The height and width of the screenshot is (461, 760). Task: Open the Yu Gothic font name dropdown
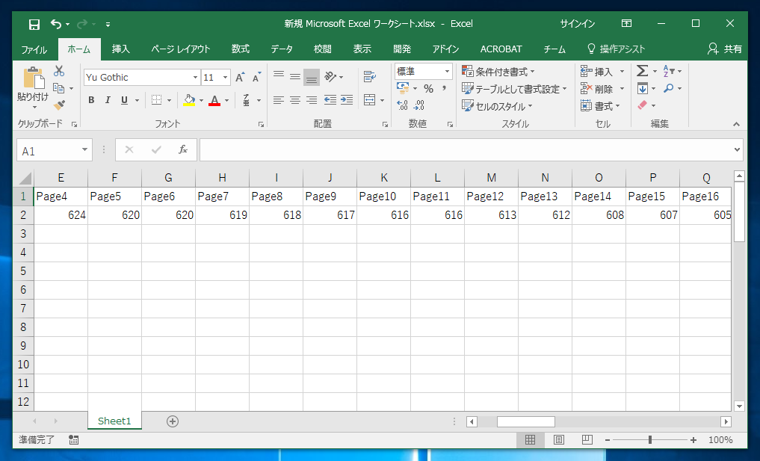195,78
